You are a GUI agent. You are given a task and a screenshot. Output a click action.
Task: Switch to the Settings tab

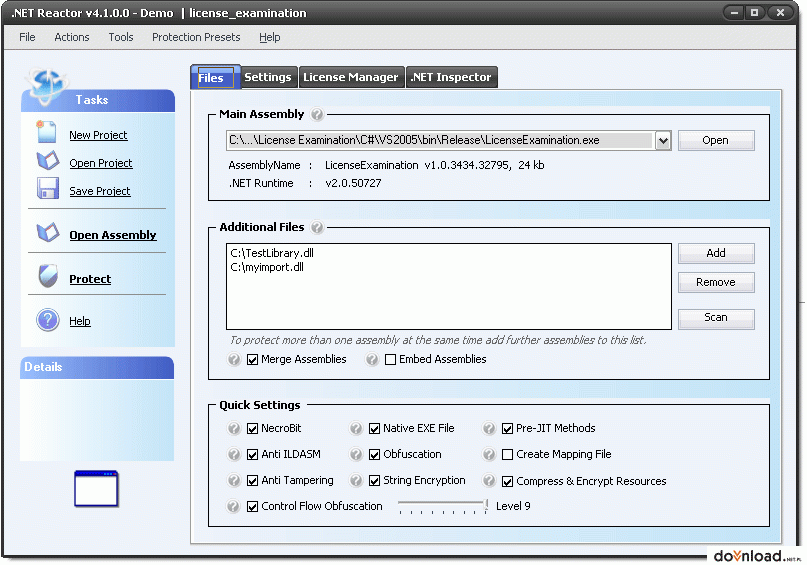tap(268, 77)
